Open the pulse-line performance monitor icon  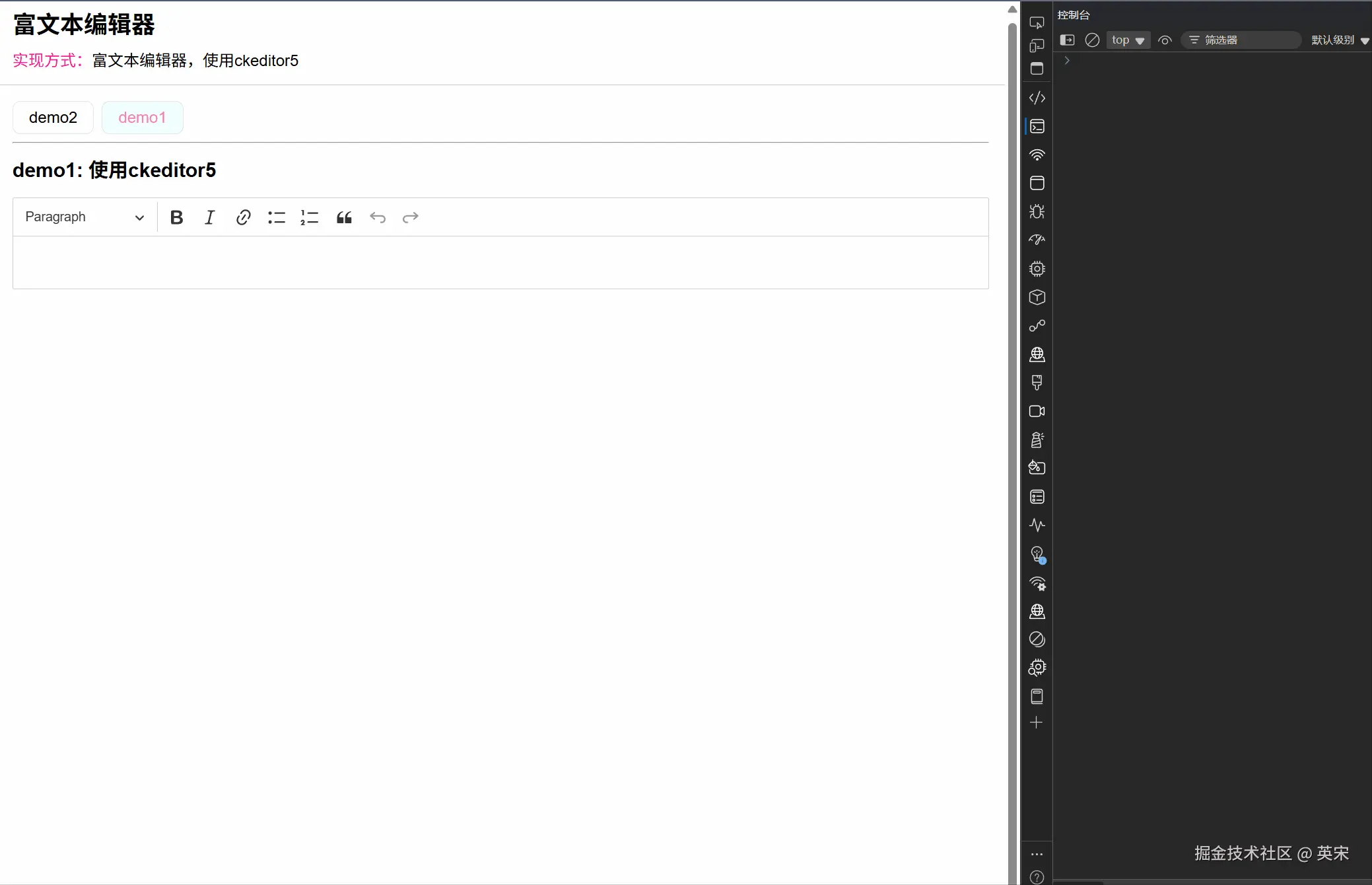point(1037,525)
